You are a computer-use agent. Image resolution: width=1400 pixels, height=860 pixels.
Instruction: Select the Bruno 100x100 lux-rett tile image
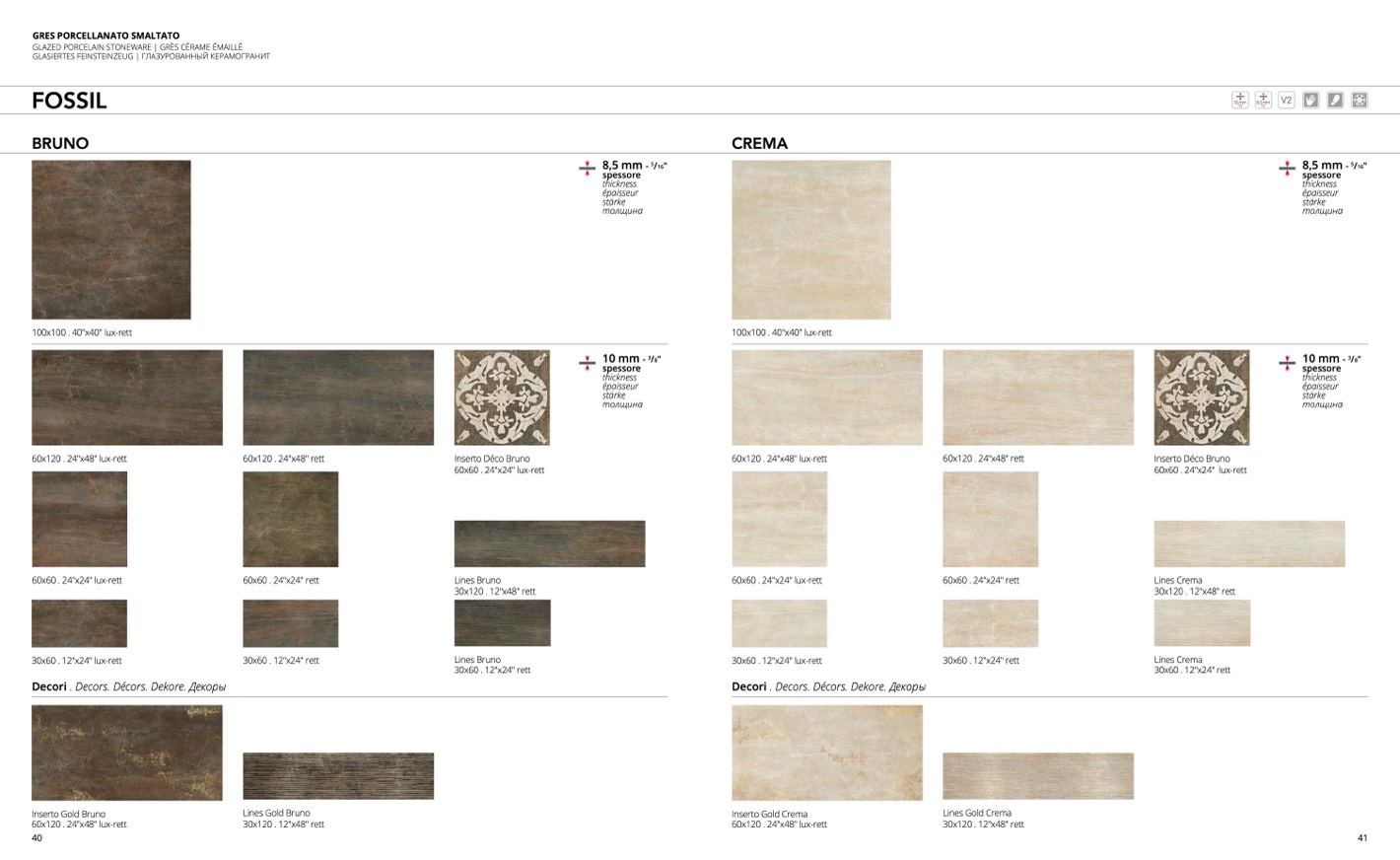click(x=111, y=240)
